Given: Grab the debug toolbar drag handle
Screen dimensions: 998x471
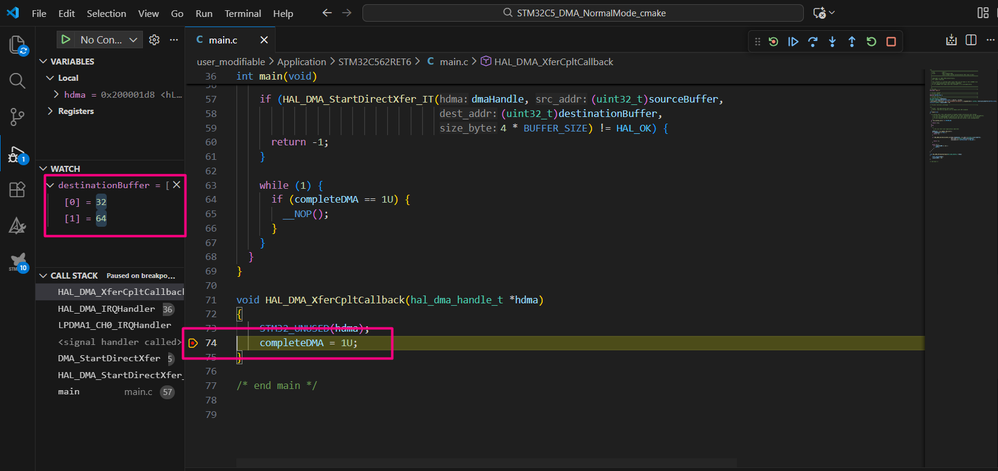Looking at the screenshot, I should pyautogui.click(x=757, y=41).
